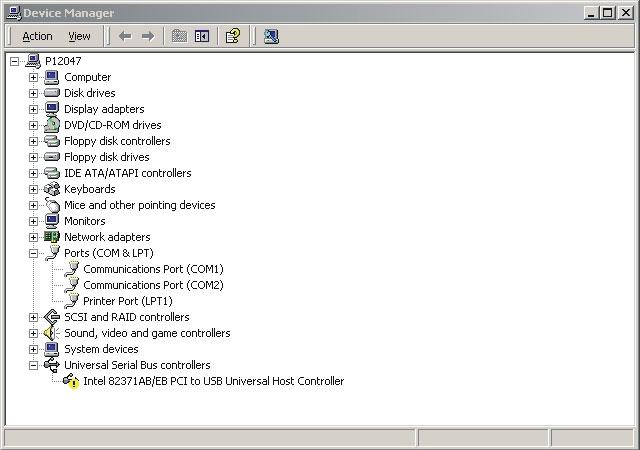The image size is (640, 450).
Task: Click the Monitors icon
Action: 51,221
